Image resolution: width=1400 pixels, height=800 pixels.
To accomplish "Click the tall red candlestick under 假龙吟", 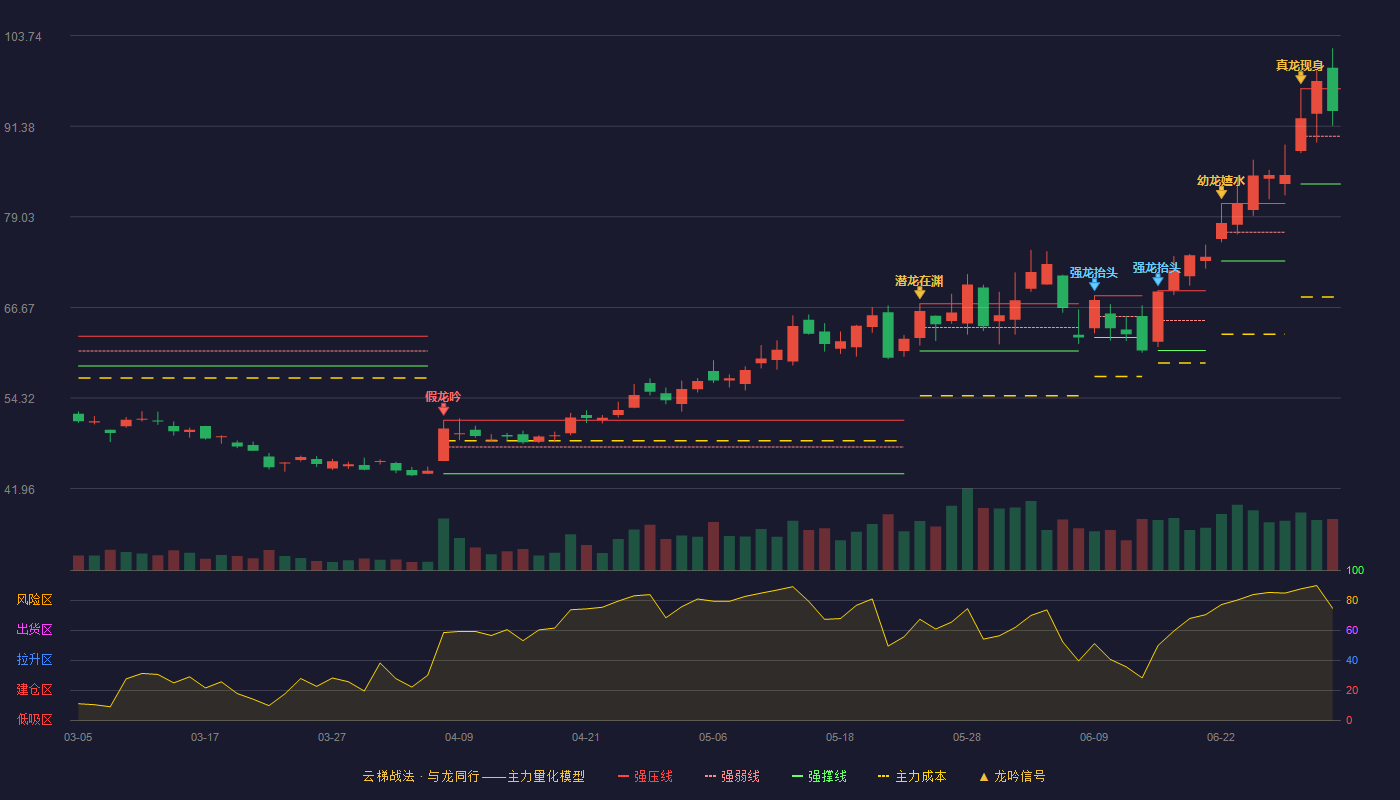I will [x=443, y=445].
